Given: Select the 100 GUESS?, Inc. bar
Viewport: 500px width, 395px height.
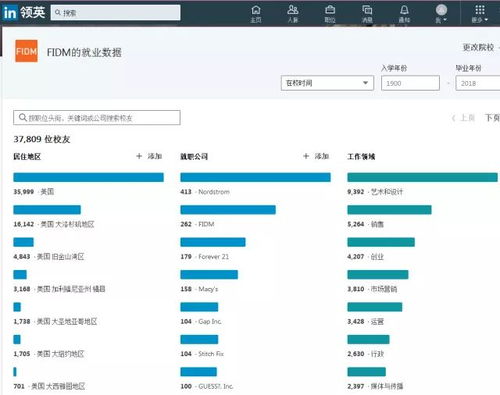Looking at the screenshot, I should 199,372.
